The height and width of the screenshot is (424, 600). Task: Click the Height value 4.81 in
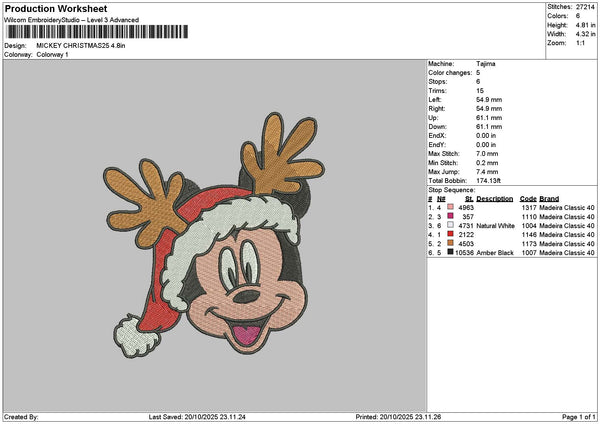point(585,25)
